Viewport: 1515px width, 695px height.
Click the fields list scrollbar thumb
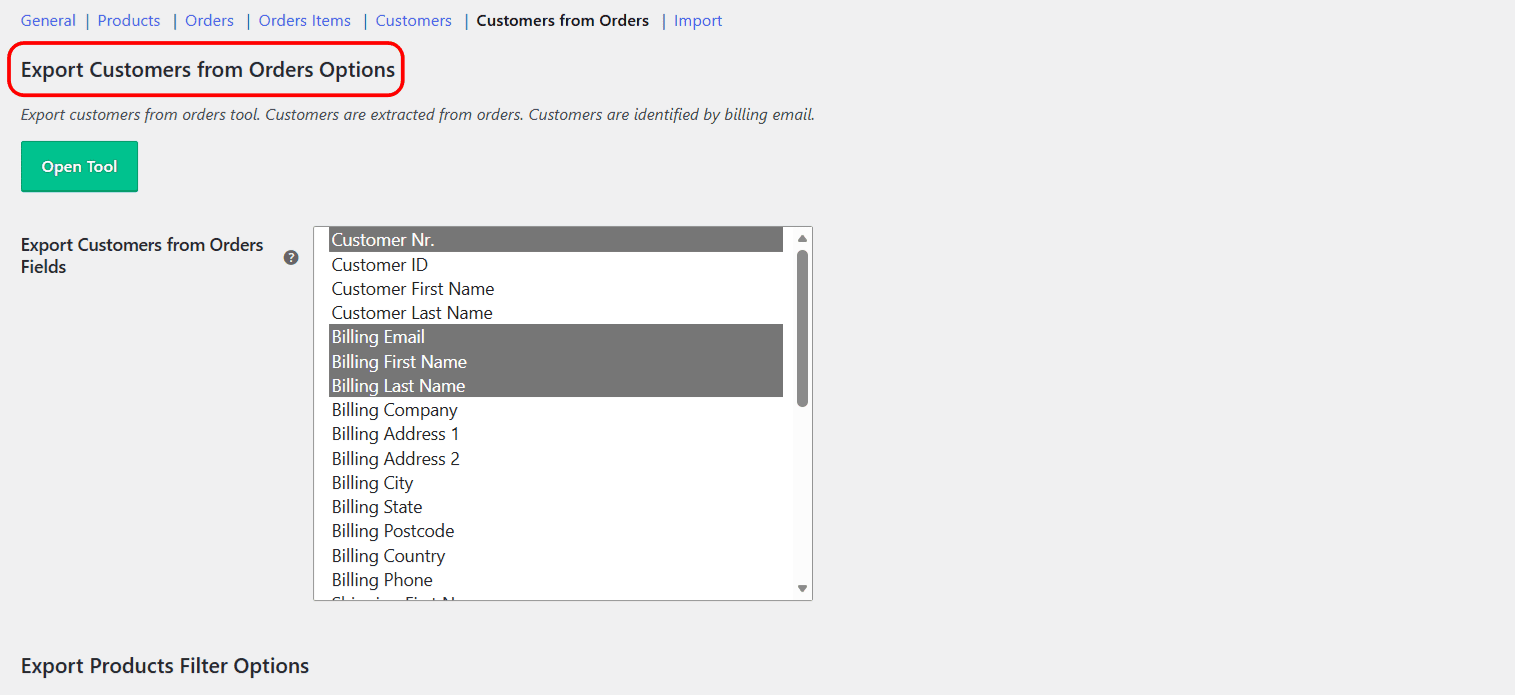click(x=802, y=328)
